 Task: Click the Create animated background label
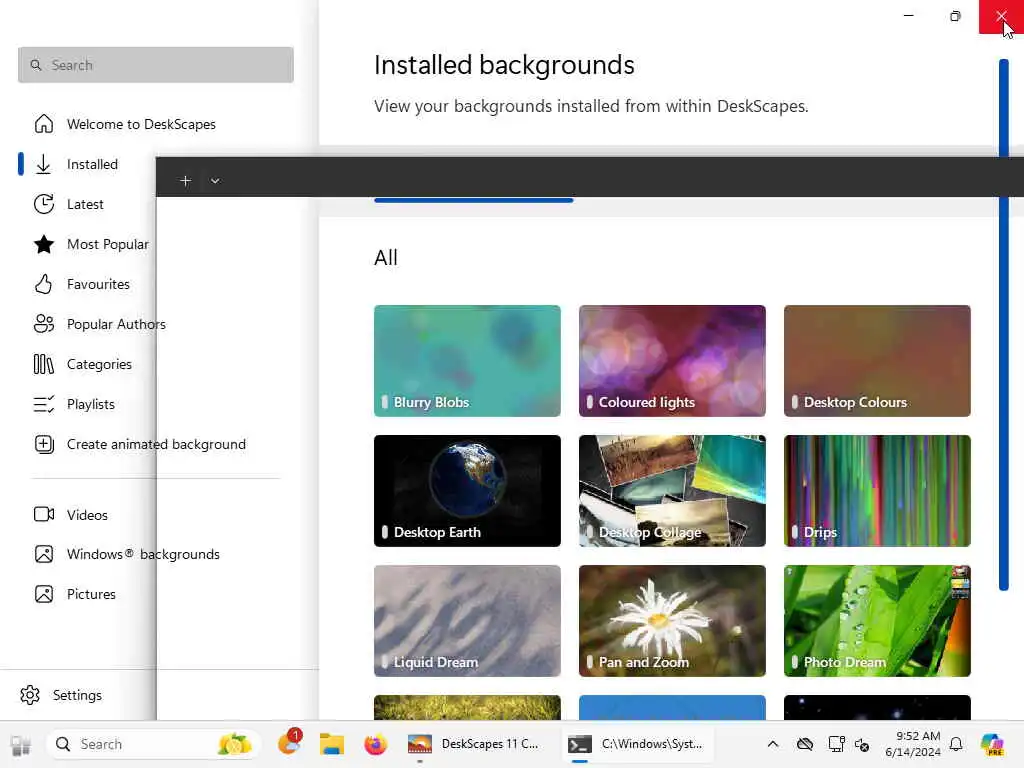pyautogui.click(x=156, y=444)
